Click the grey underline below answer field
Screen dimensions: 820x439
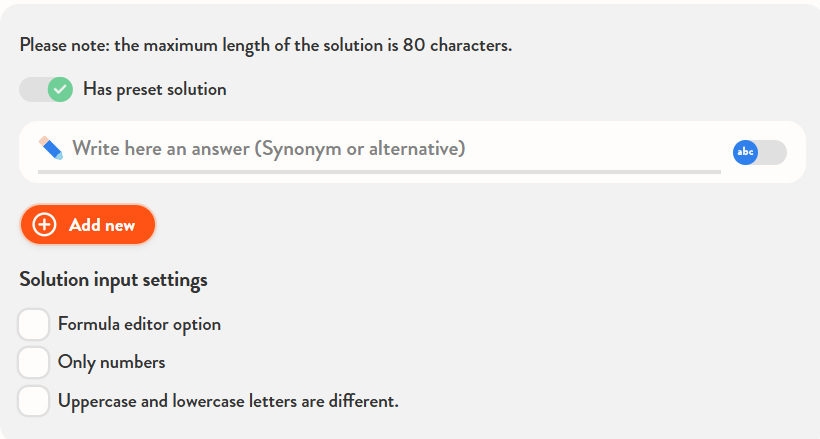[x=379, y=171]
